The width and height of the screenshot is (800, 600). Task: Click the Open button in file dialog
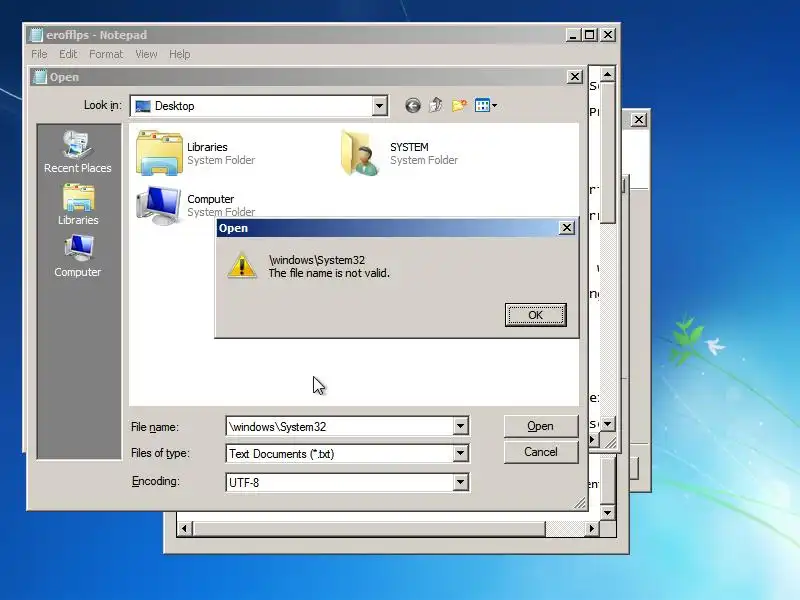click(540, 426)
